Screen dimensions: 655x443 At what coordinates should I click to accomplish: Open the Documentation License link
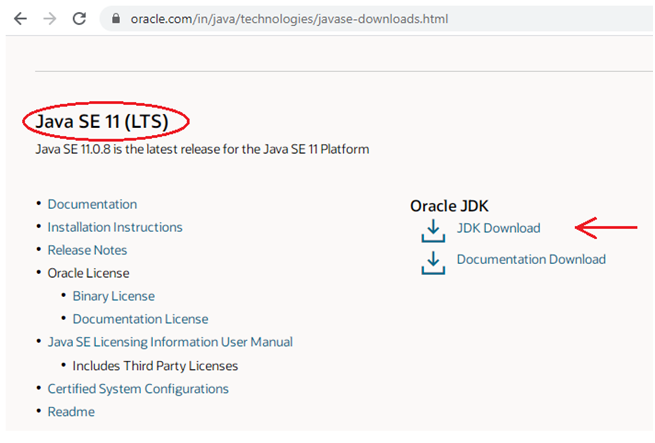coord(140,319)
